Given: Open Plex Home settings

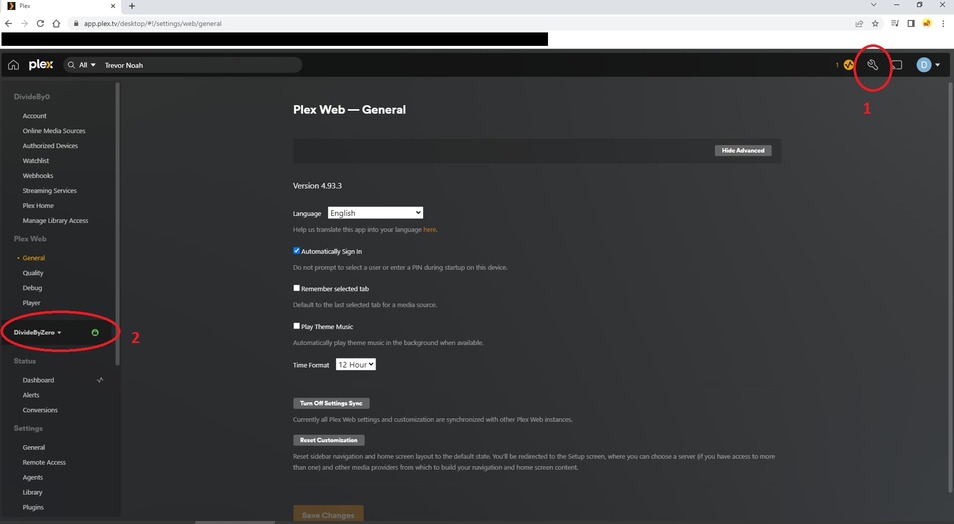Looking at the screenshot, I should (38, 206).
